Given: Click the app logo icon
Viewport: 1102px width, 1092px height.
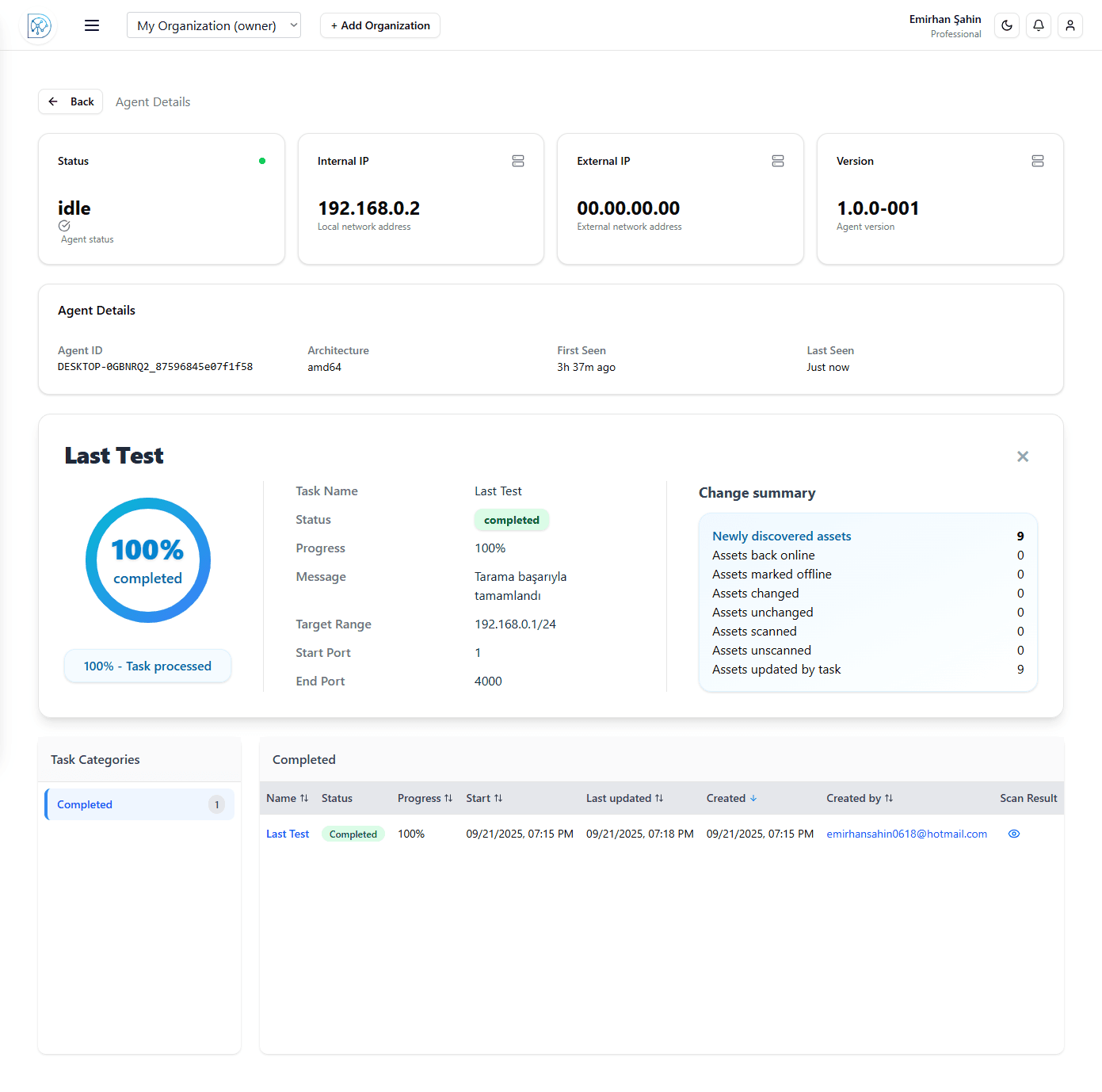Looking at the screenshot, I should click(39, 26).
